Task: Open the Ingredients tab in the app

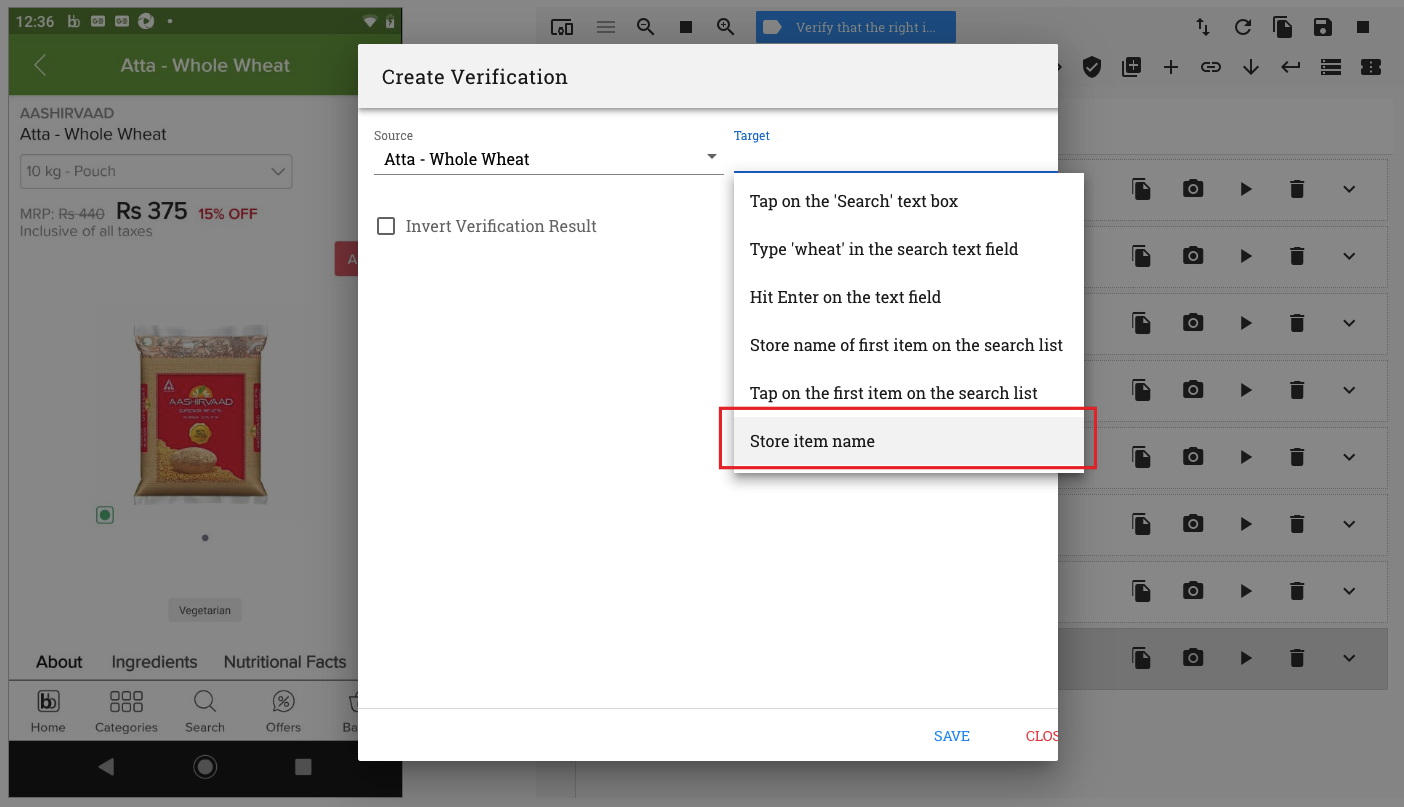Action: [x=154, y=662]
